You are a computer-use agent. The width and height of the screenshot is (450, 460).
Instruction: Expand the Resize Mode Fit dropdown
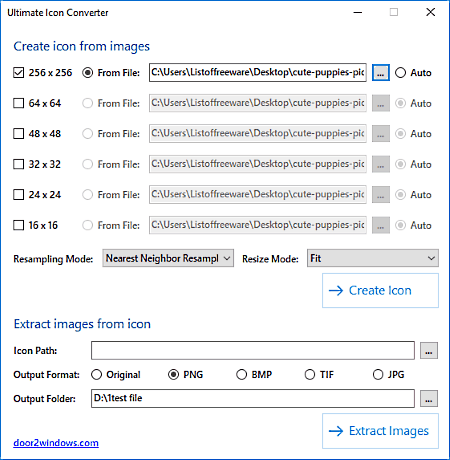[373, 258]
